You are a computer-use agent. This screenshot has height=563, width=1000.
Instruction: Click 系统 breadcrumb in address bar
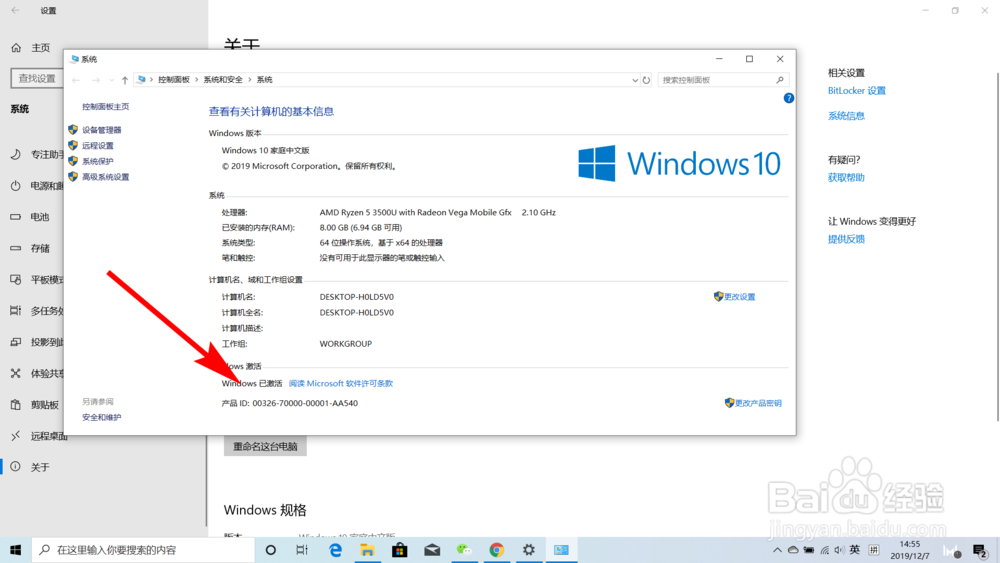[x=264, y=80]
